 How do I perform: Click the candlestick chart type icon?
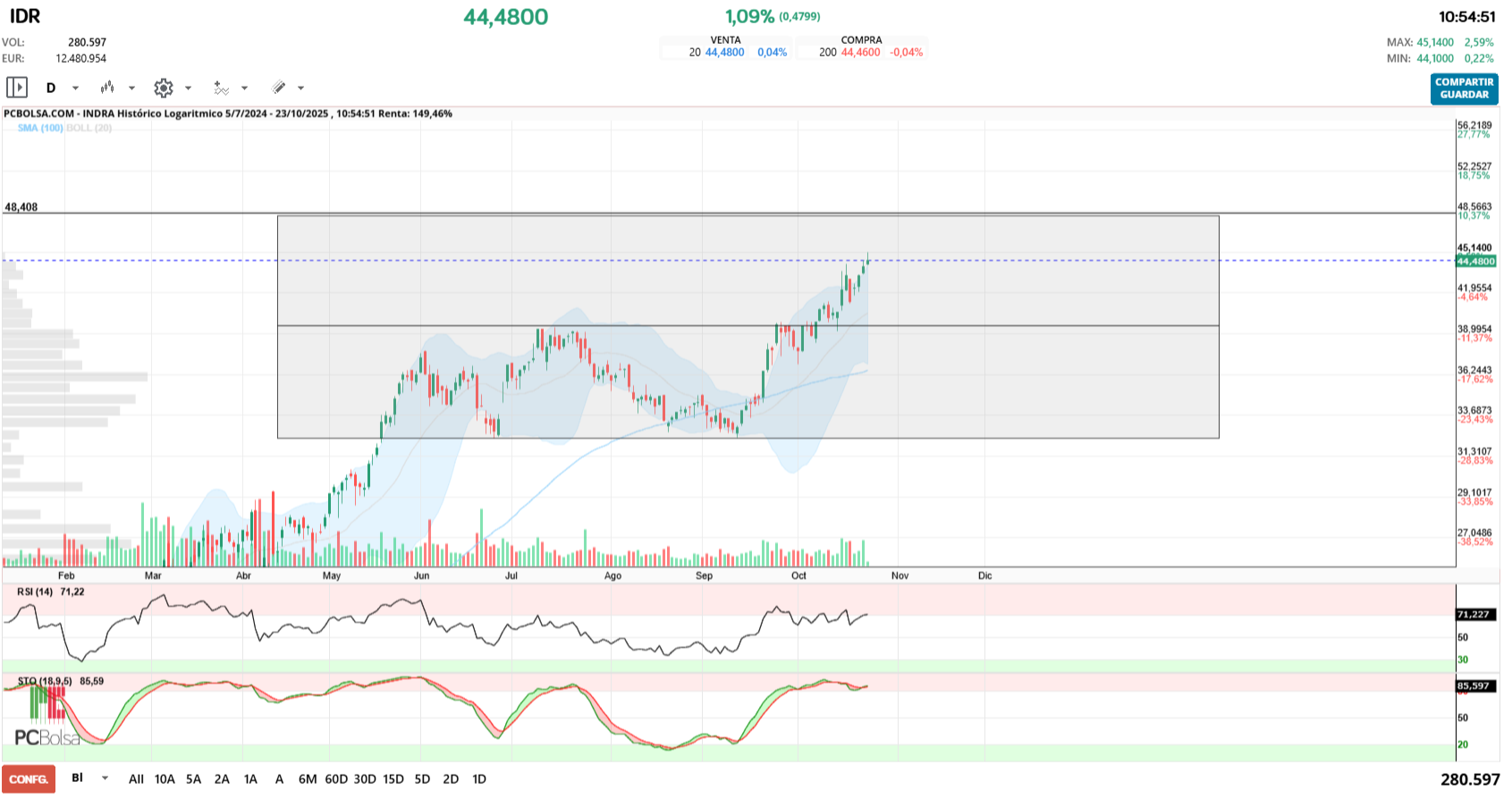[107, 88]
